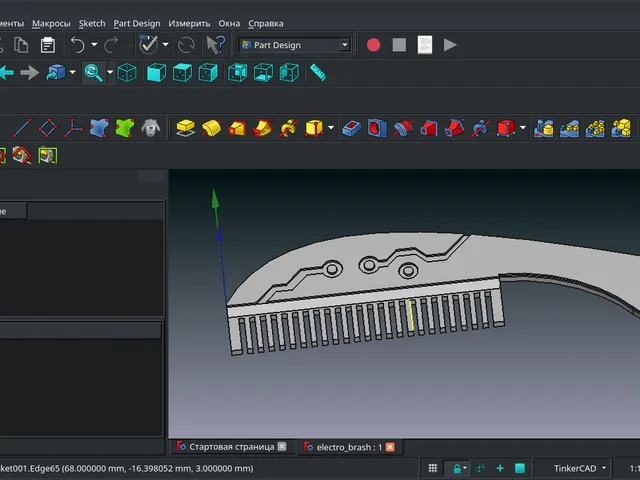Toggle the grid dots status bar icon
The image size is (640, 480).
pyautogui.click(x=433, y=468)
